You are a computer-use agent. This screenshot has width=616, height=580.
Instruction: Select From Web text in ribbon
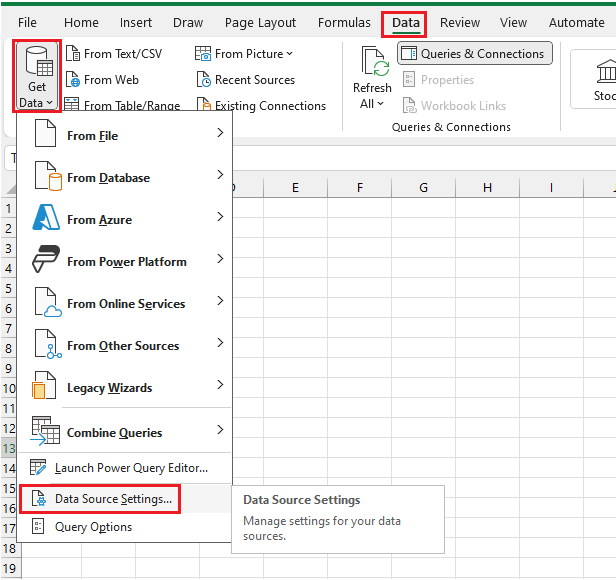tap(111, 80)
